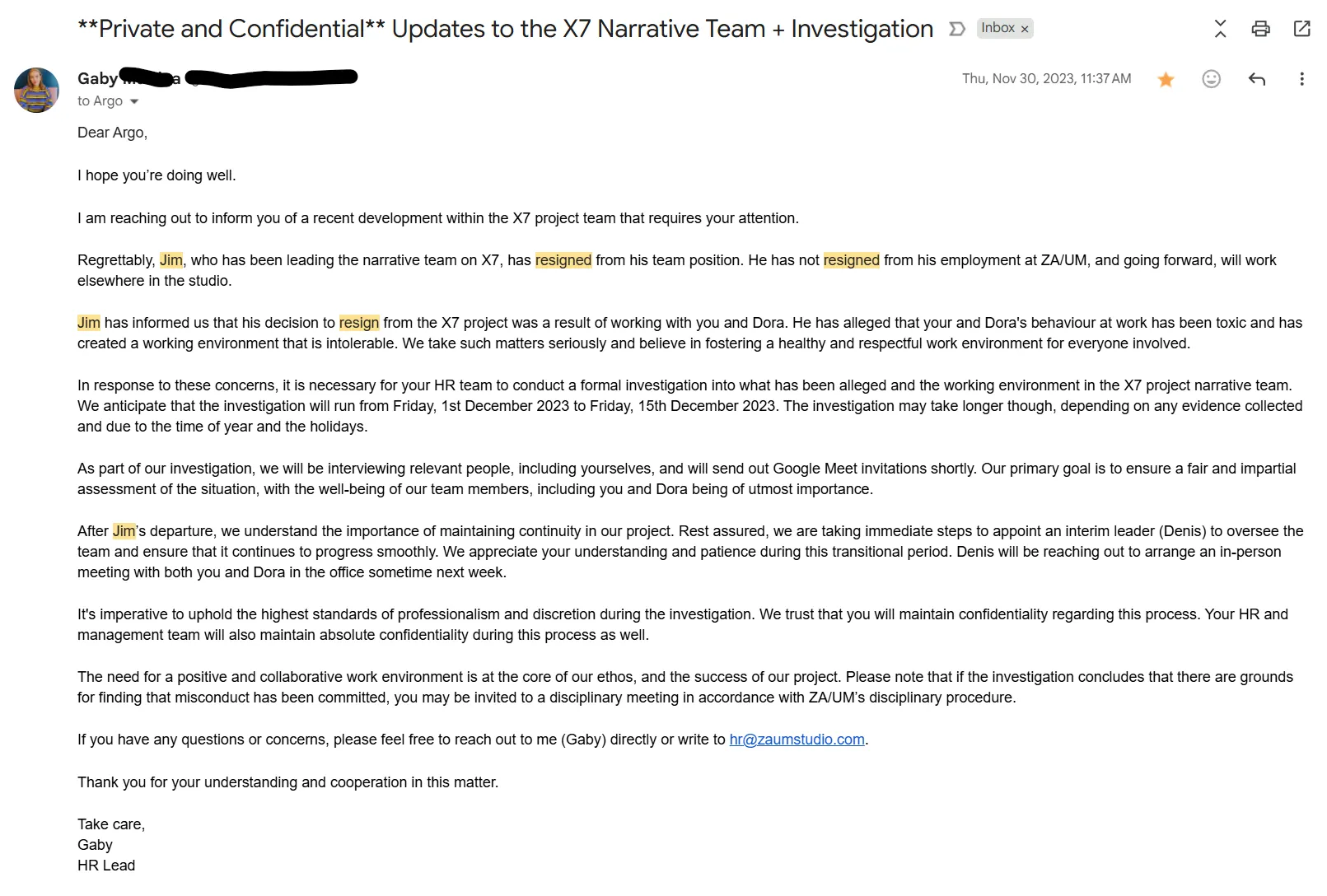Viewport: 1327px width, 896px height.
Task: Add an emoji reaction to the message
Action: pyautogui.click(x=1211, y=79)
